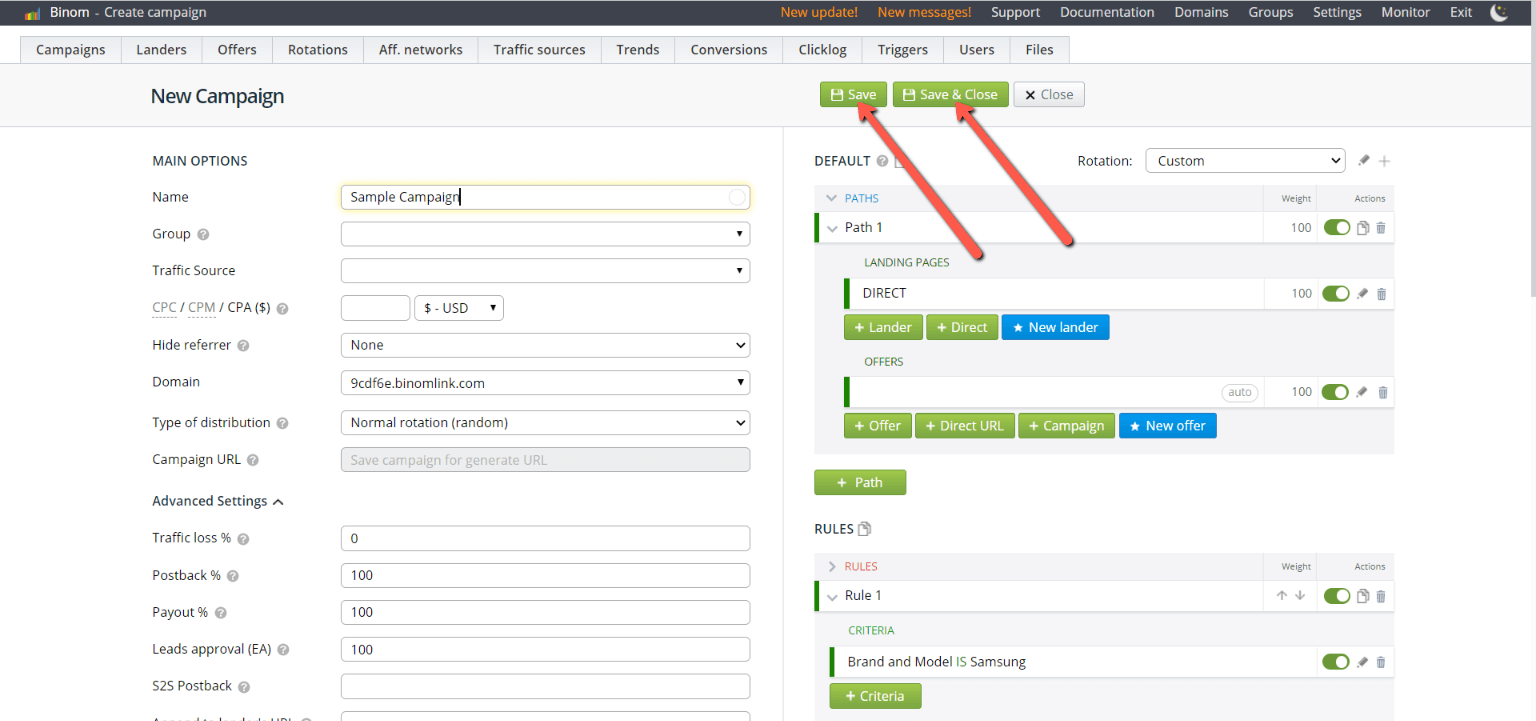Click the copy icon beside RULES heading

[865, 529]
